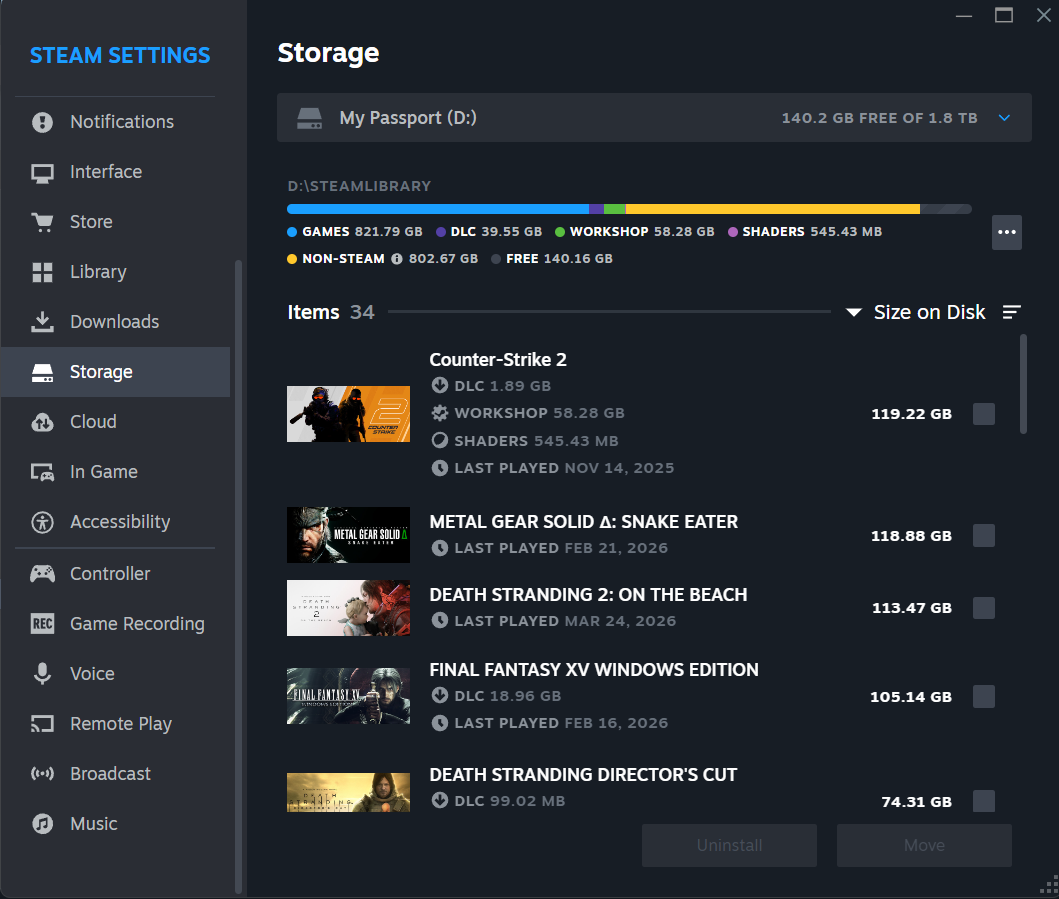Open the Library grid icon
This screenshot has height=899, width=1059.
(43, 272)
